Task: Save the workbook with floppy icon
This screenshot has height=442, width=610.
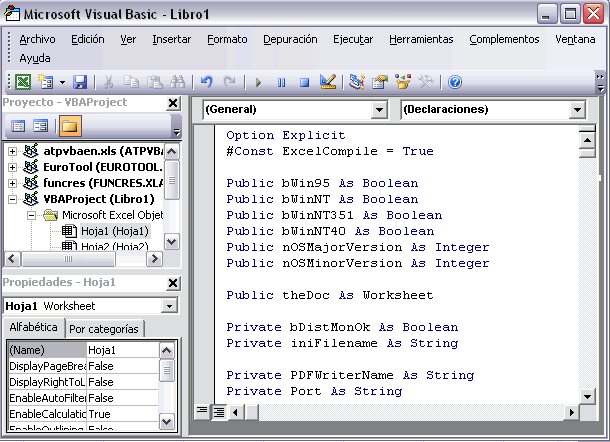Action: pyautogui.click(x=80, y=82)
